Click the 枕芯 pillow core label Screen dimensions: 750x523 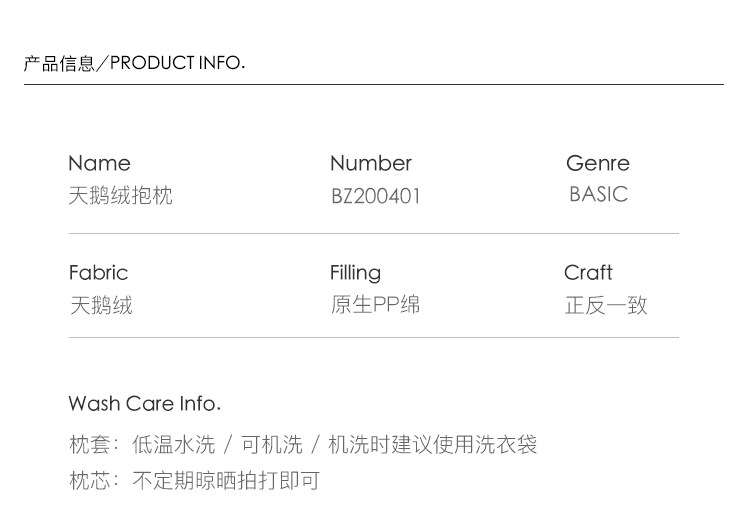coord(89,481)
